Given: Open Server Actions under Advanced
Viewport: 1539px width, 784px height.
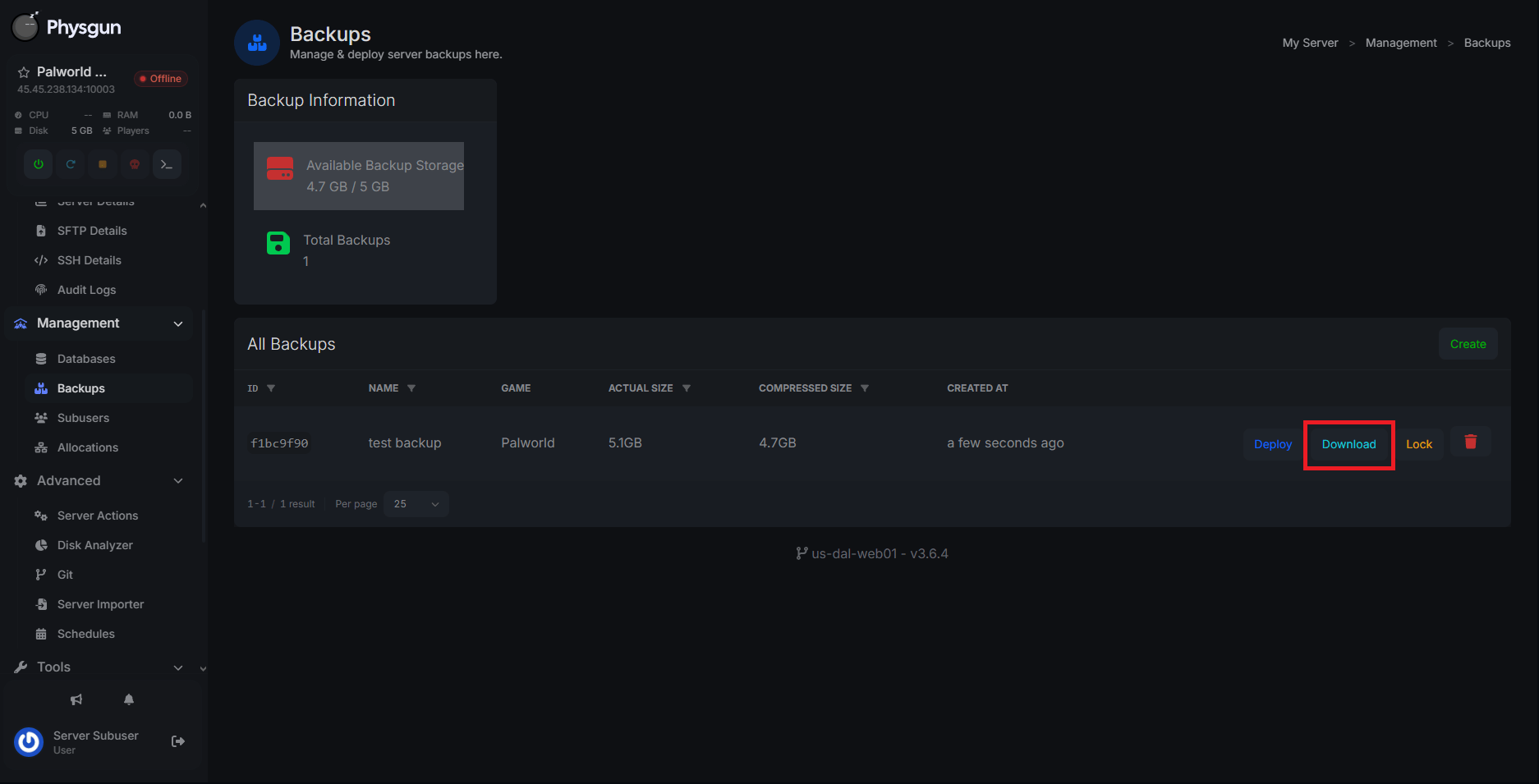Looking at the screenshot, I should (x=99, y=516).
